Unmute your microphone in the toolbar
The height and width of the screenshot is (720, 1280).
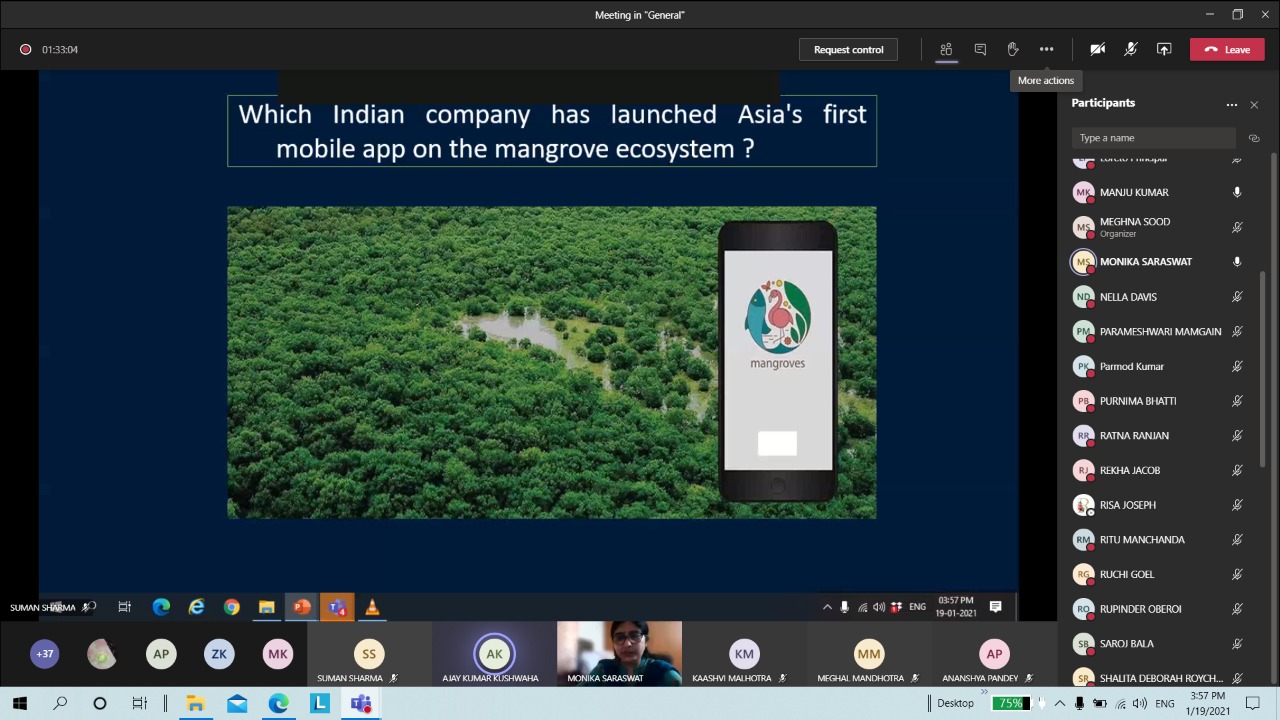(x=1131, y=49)
